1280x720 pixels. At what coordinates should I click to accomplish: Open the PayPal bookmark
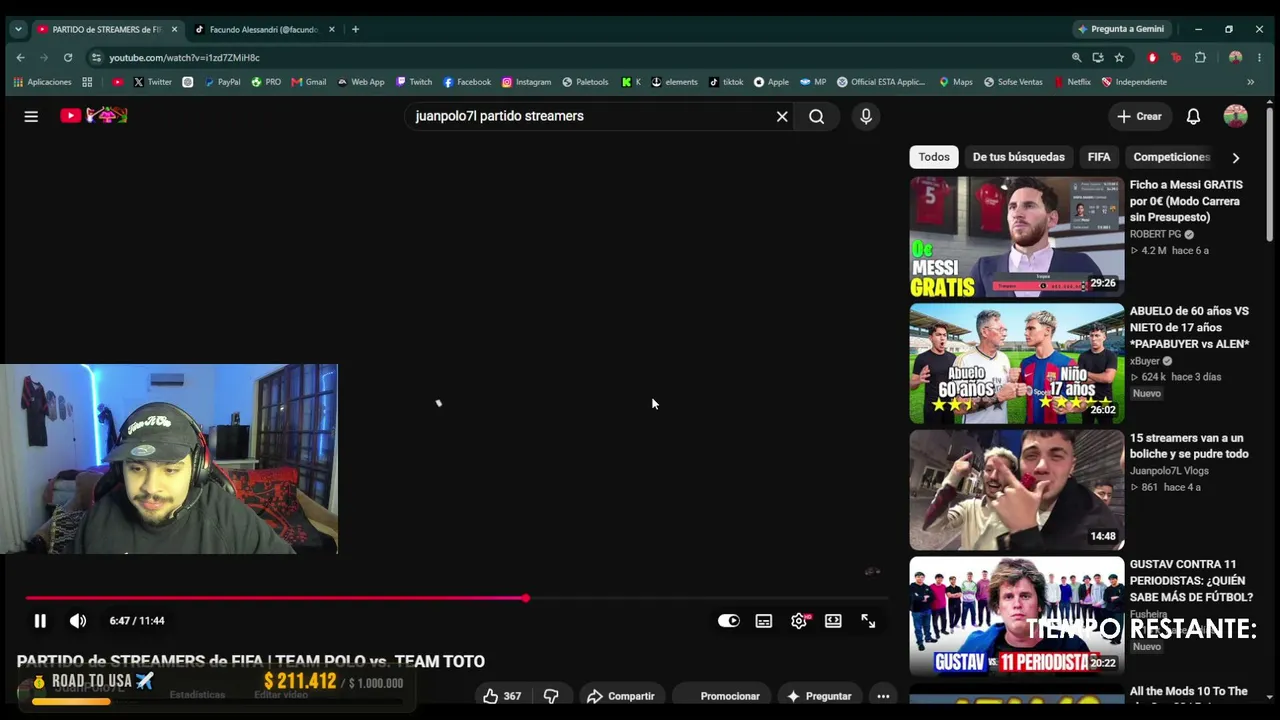tap(222, 82)
